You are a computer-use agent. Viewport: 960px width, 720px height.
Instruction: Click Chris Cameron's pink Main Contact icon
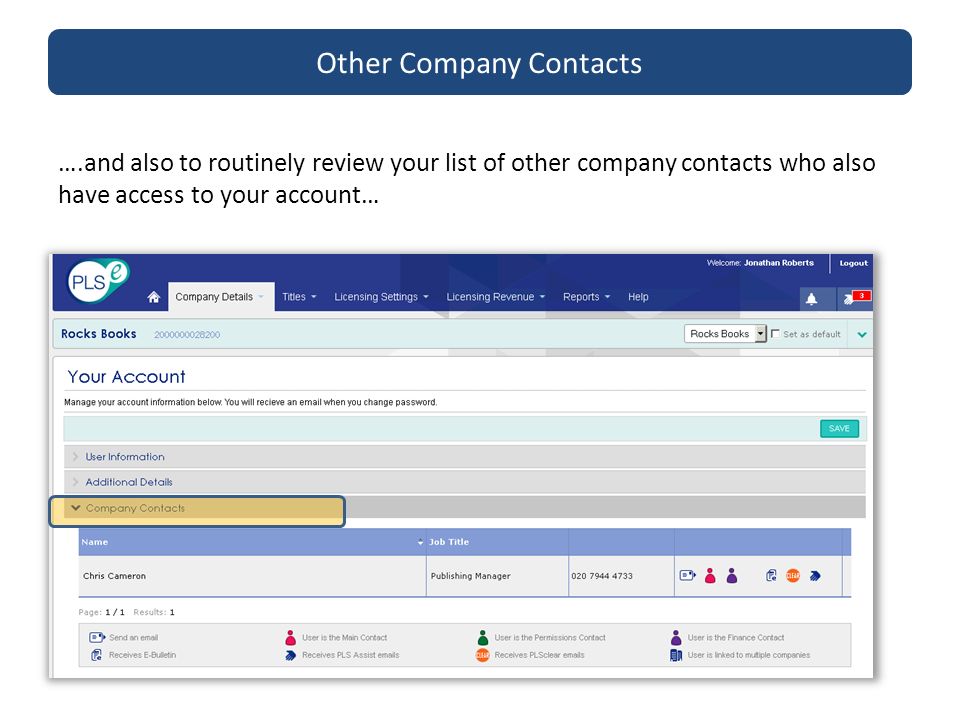coord(710,576)
